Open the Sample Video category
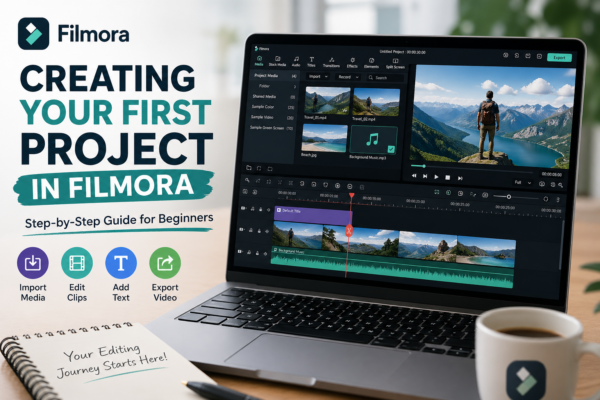Viewport: 600px width, 400px height. click(272, 117)
